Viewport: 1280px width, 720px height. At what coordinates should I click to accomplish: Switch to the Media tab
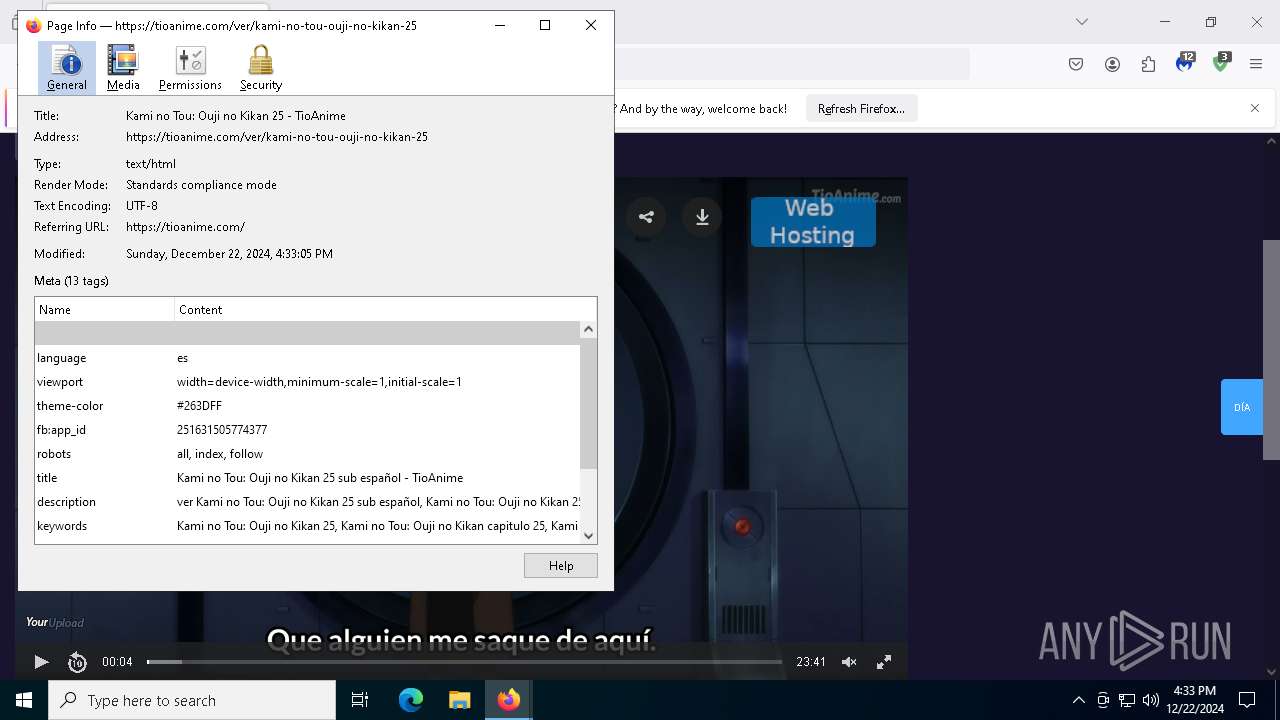tap(123, 68)
